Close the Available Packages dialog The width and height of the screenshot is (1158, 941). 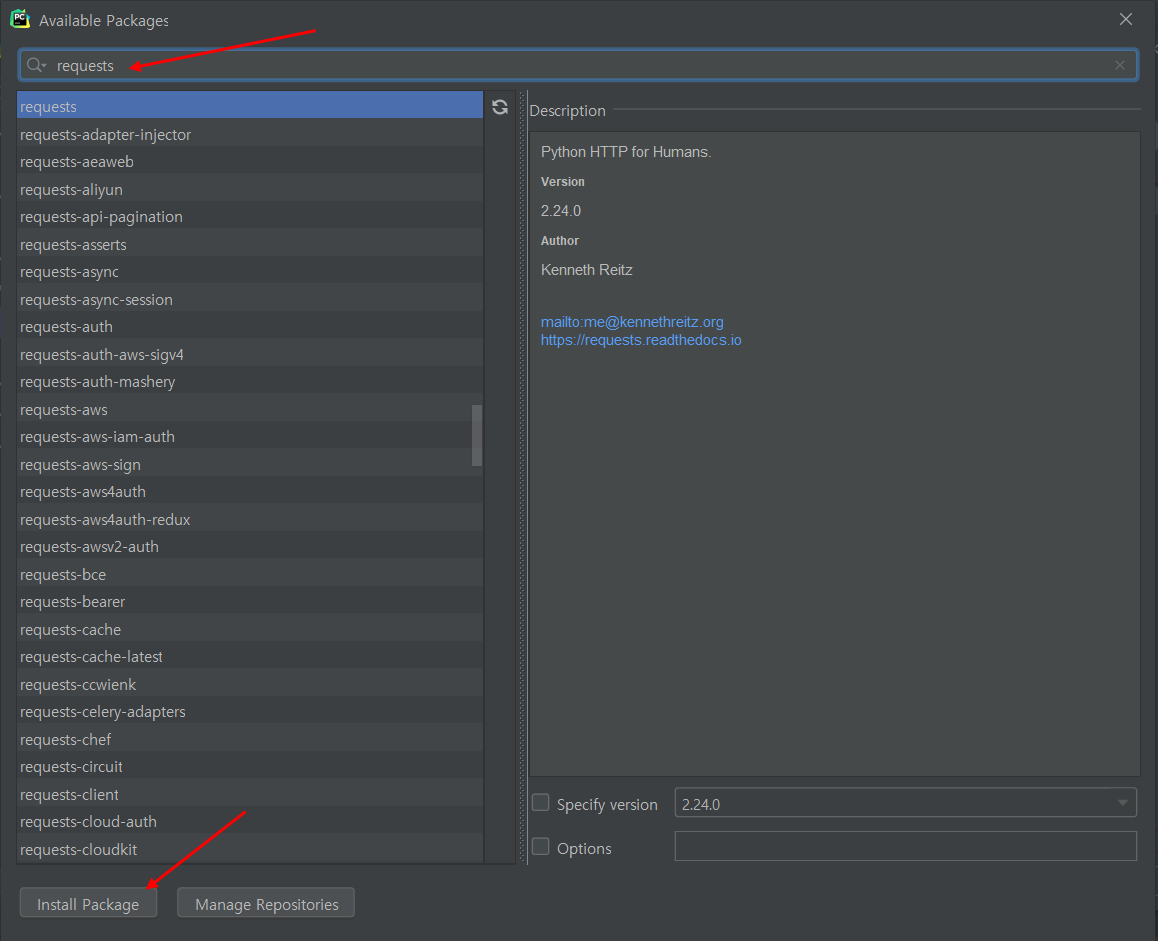click(1126, 19)
